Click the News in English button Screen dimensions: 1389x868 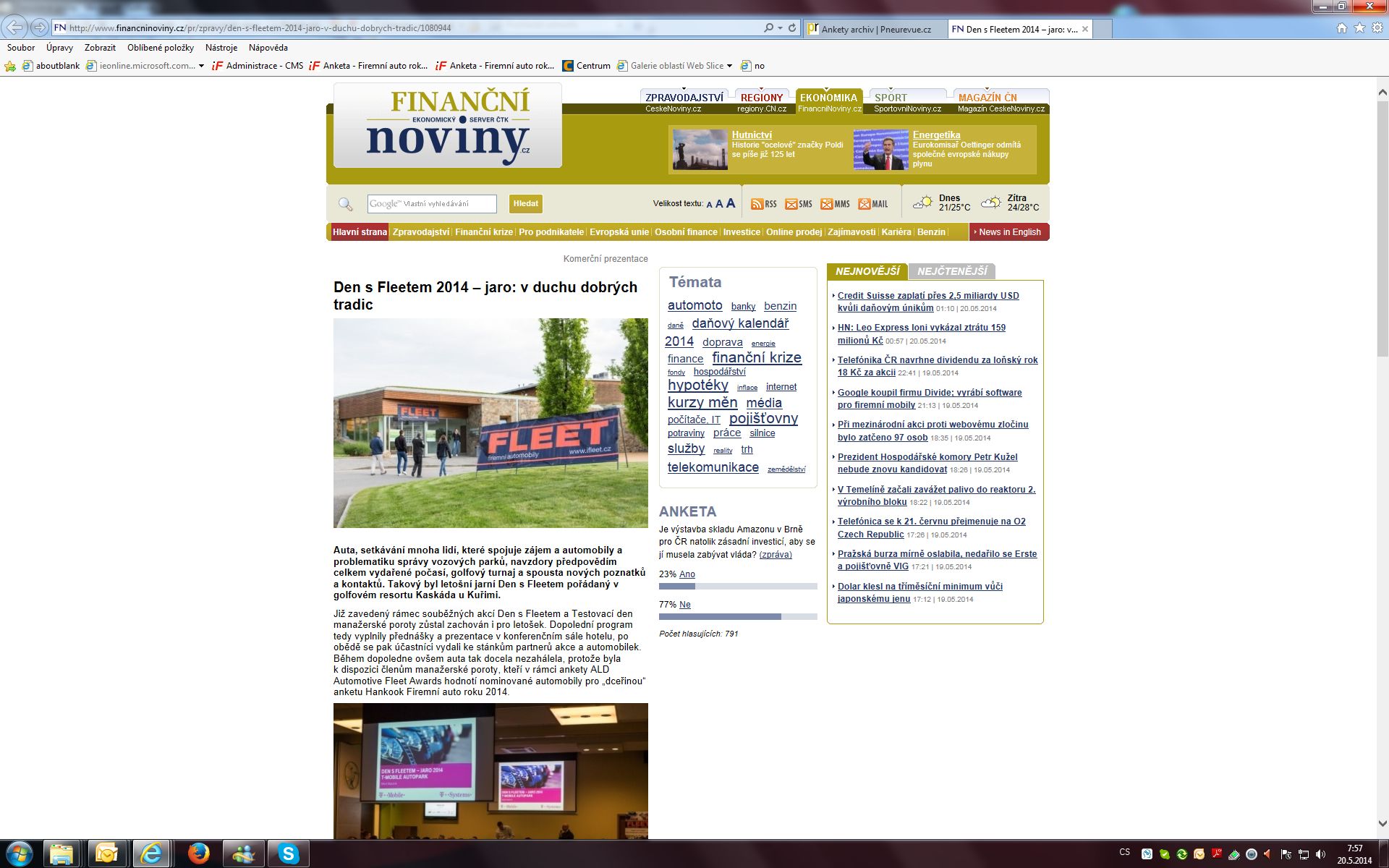[1009, 232]
